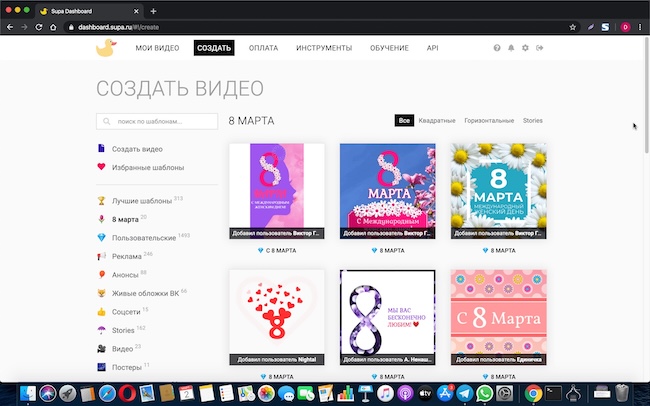Viewport: 650px width, 406px height.
Task: Click the logout icon in header
Action: coord(539,48)
